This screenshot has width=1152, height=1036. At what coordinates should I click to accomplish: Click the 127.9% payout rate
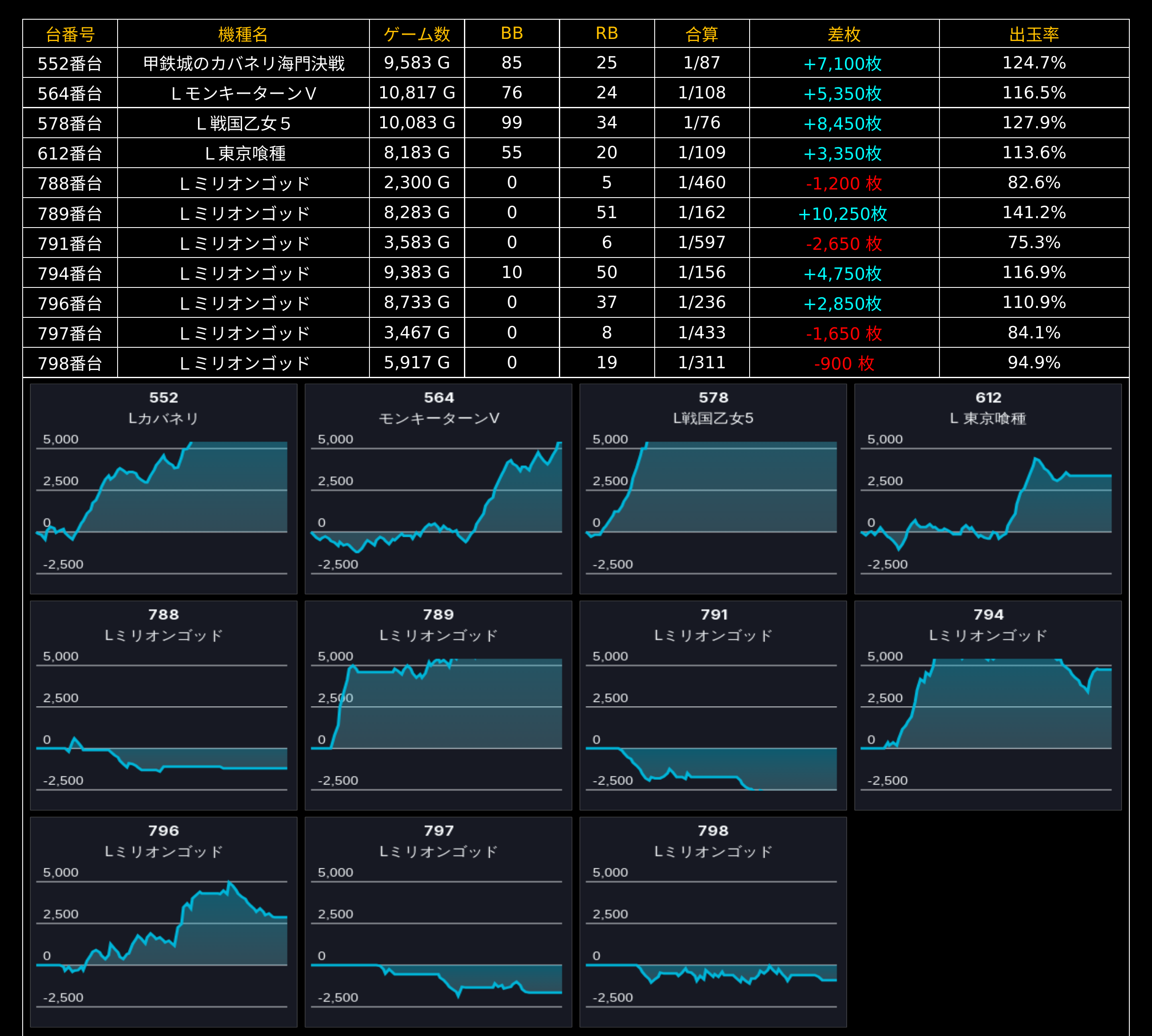(x=1034, y=123)
